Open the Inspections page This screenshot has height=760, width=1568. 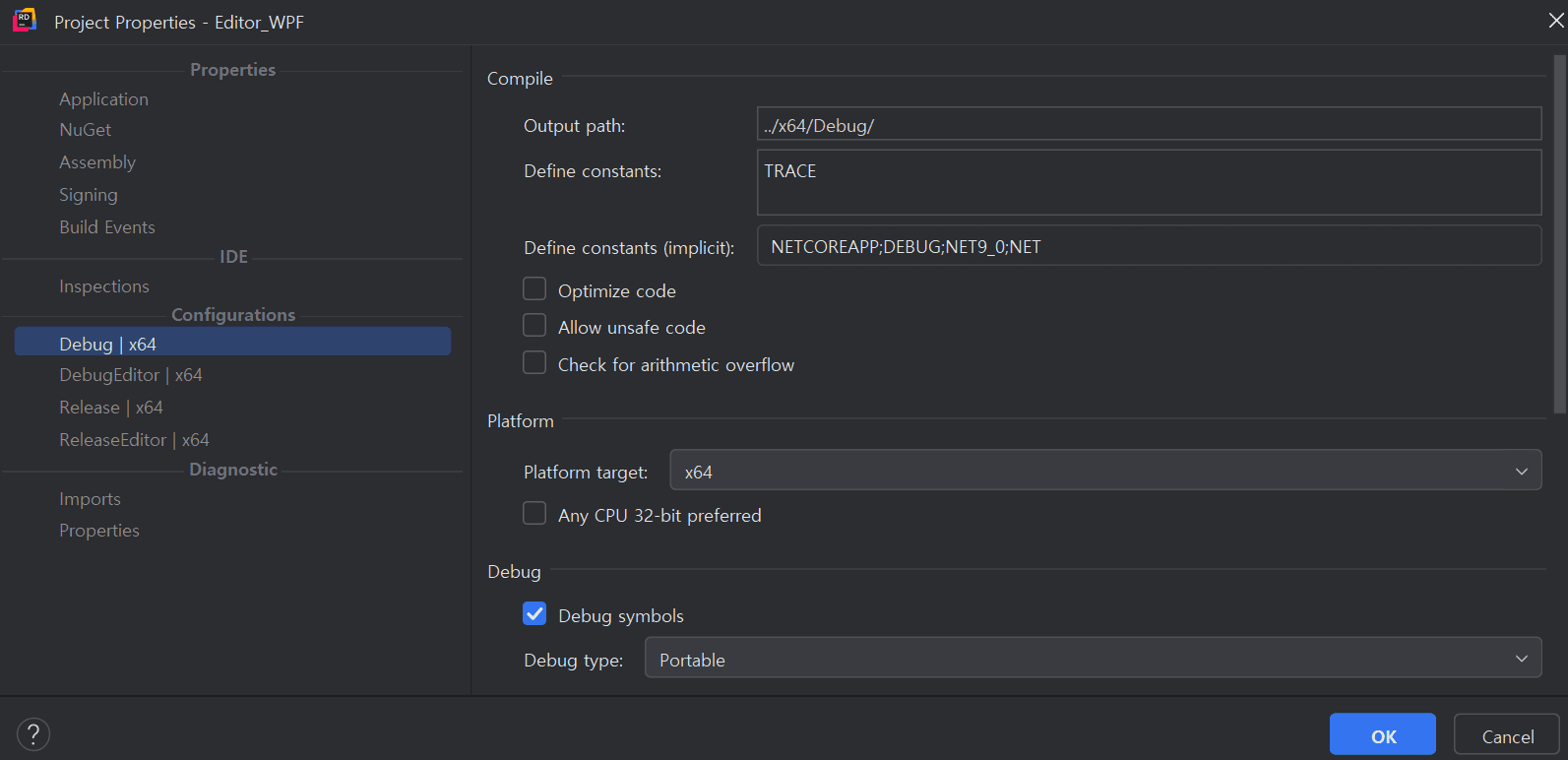[103, 286]
